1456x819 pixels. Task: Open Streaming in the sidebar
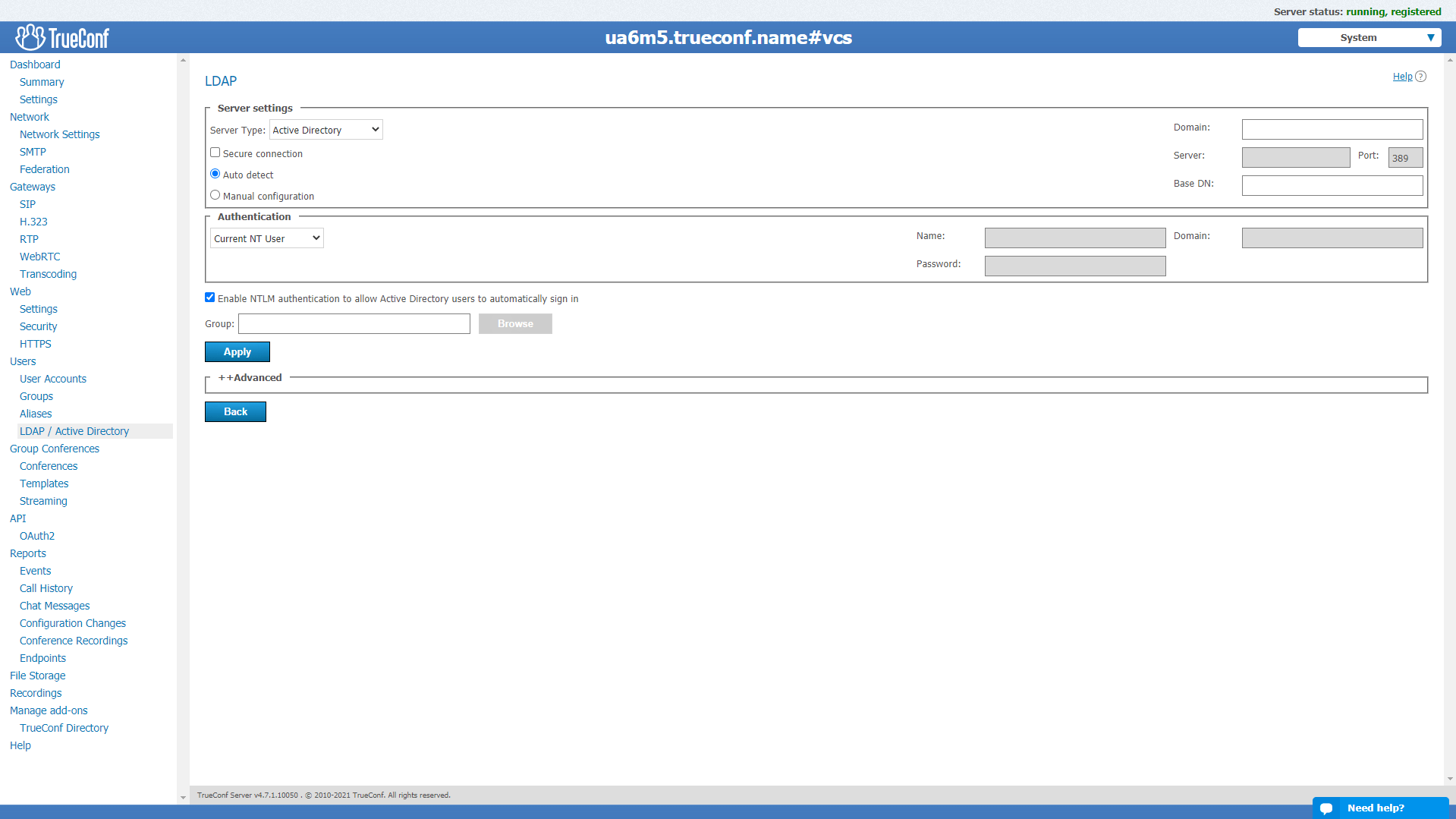43,501
